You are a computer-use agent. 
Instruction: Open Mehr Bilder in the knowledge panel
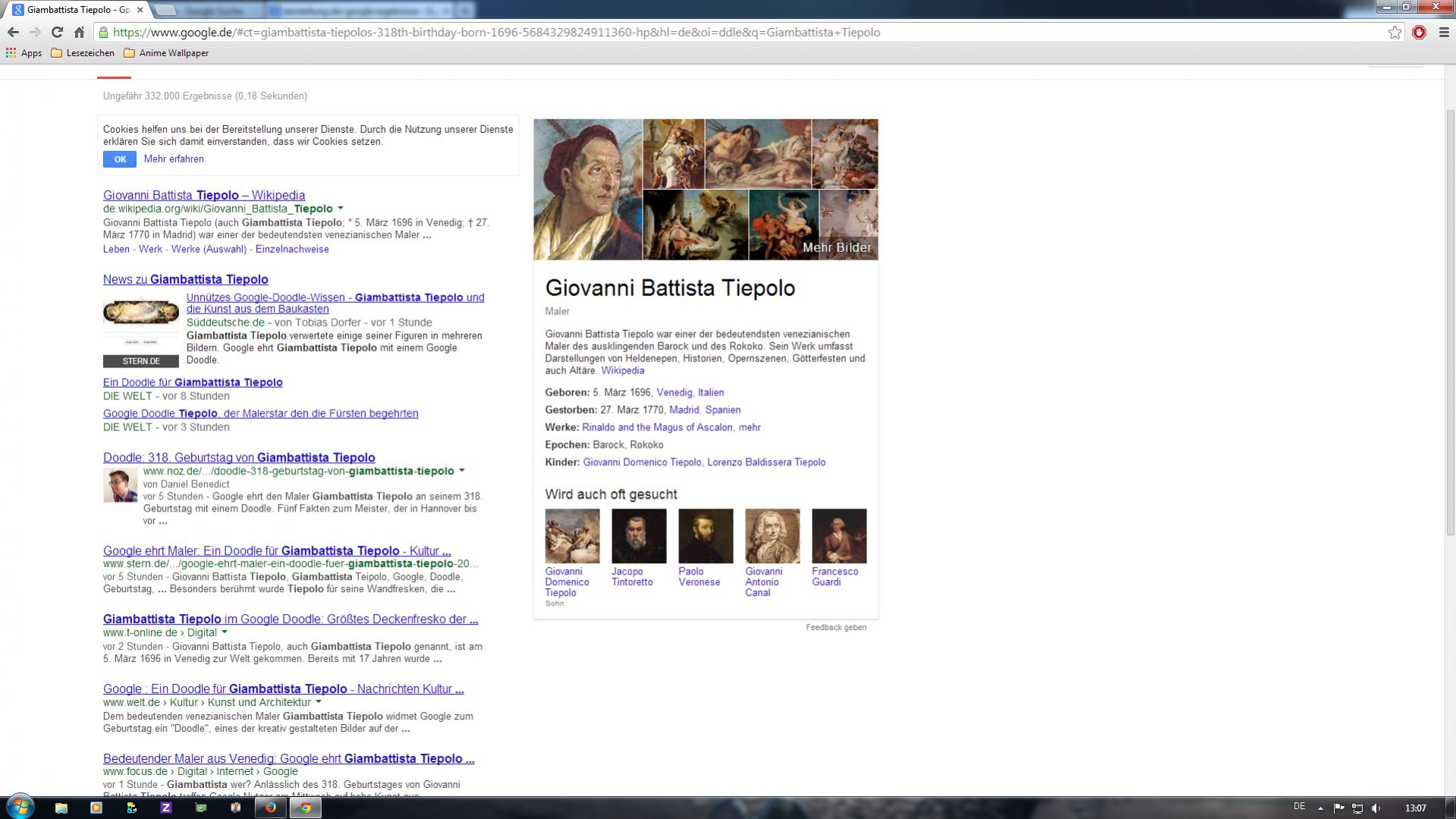click(x=837, y=247)
